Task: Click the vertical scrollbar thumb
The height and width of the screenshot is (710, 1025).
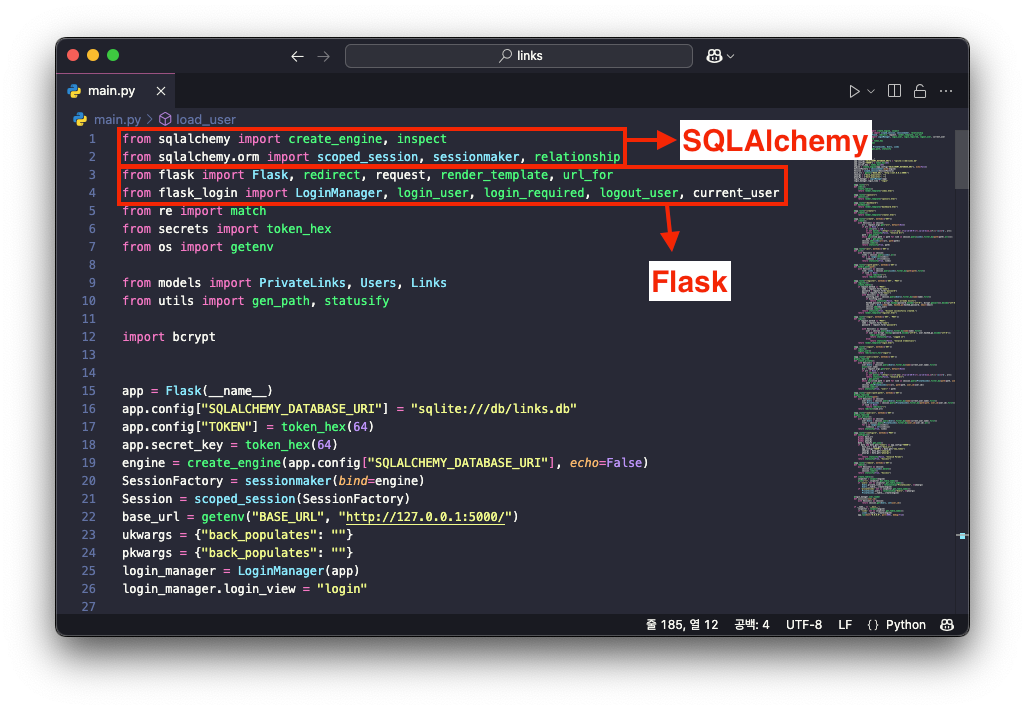Action: [x=962, y=160]
